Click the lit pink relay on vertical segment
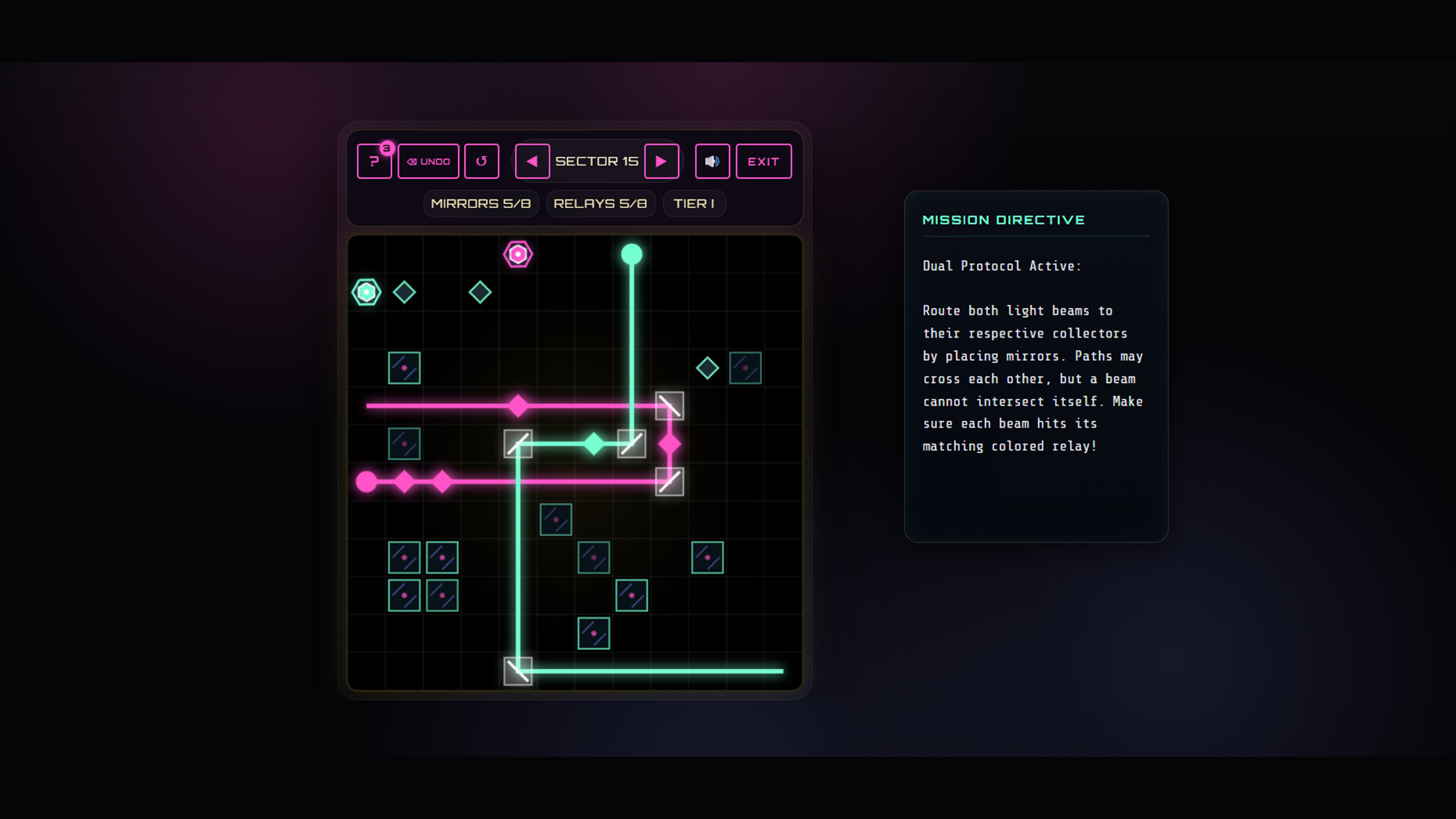This screenshot has width=1456, height=819. [670, 444]
